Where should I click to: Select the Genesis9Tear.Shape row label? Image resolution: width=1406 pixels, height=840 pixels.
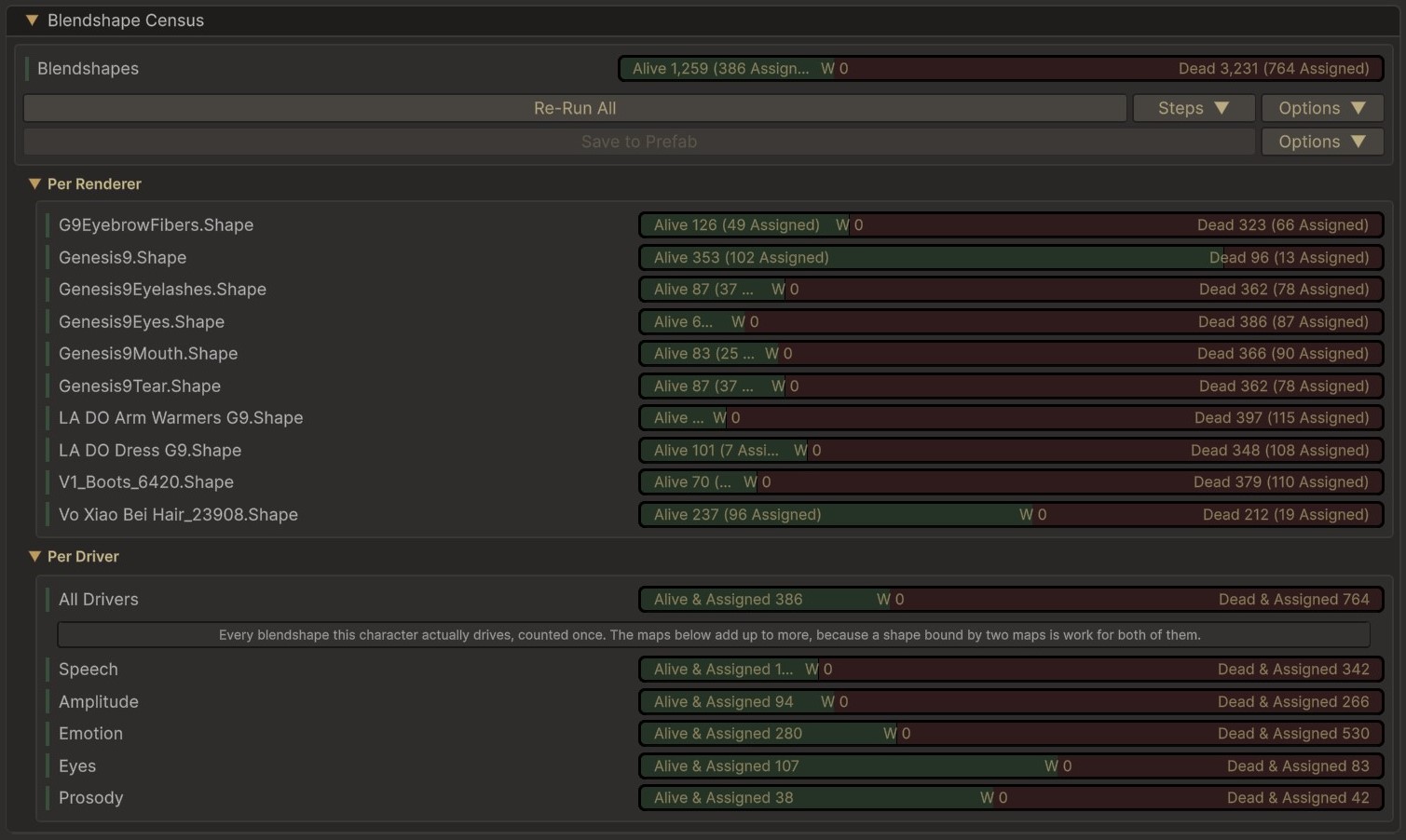point(140,386)
